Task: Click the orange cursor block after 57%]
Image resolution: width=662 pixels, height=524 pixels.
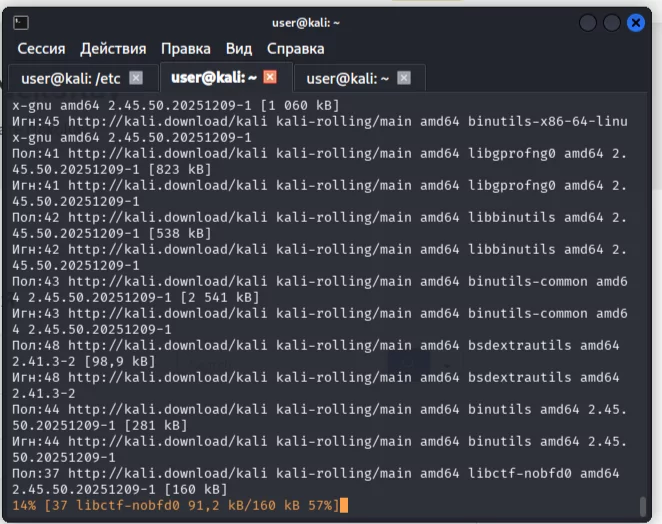Action: click(x=344, y=505)
